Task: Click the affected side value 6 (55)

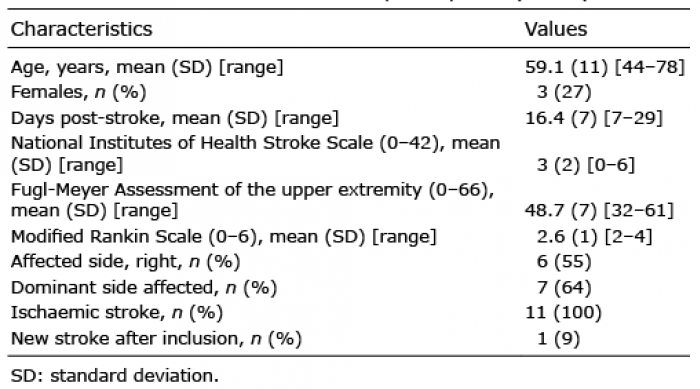Action: pyautogui.click(x=564, y=262)
